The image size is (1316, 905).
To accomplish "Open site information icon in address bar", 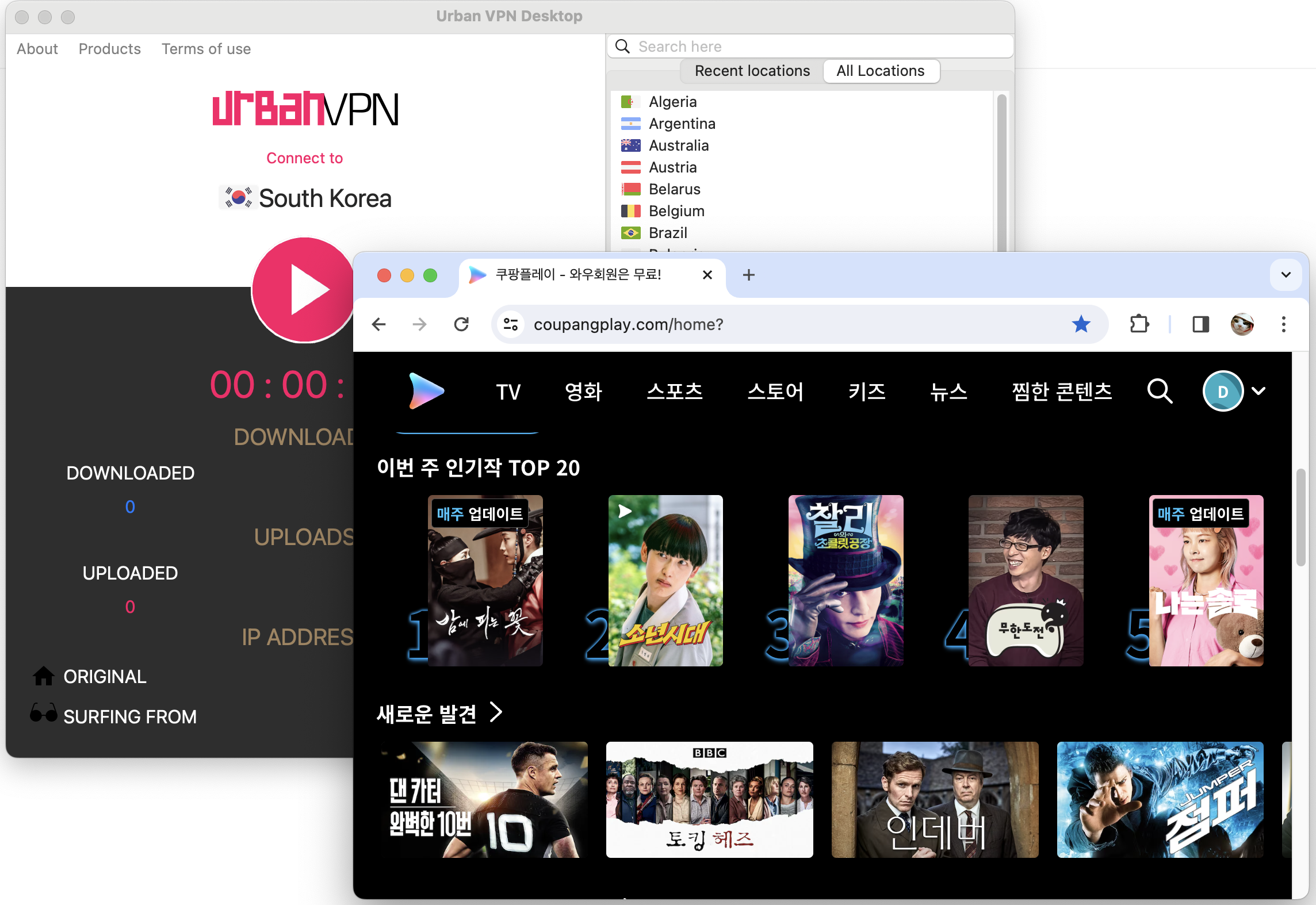I will (511, 324).
